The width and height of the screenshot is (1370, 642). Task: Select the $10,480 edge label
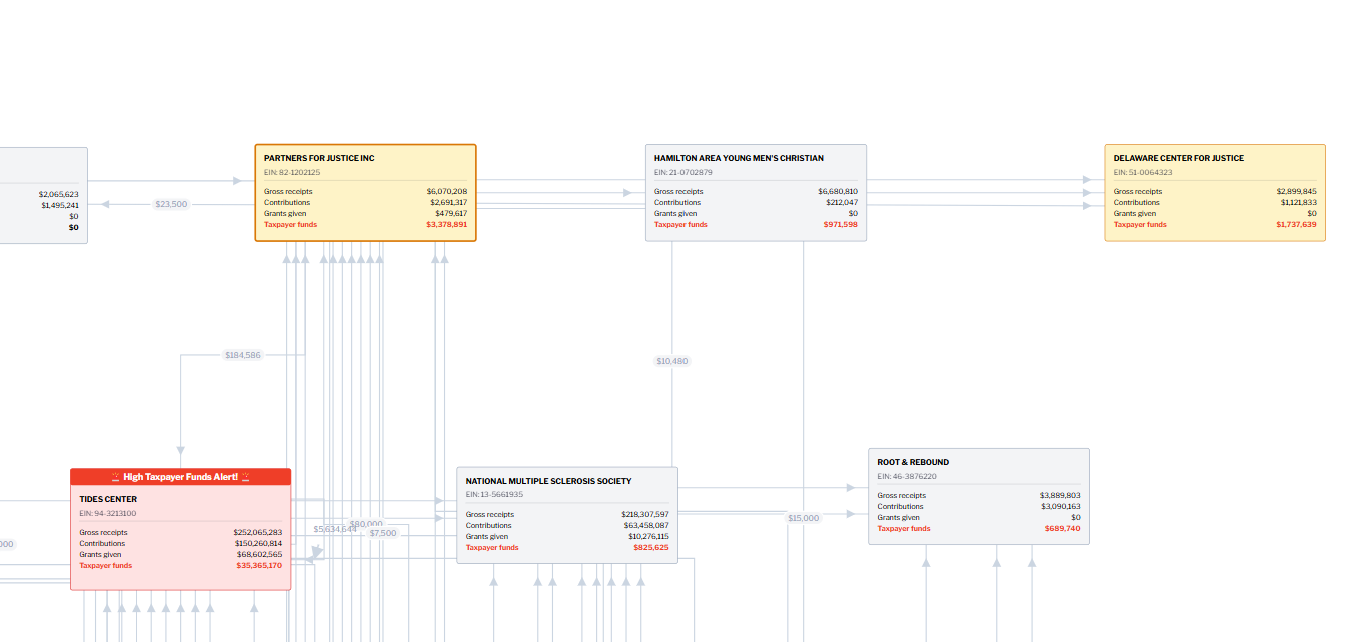point(672,361)
